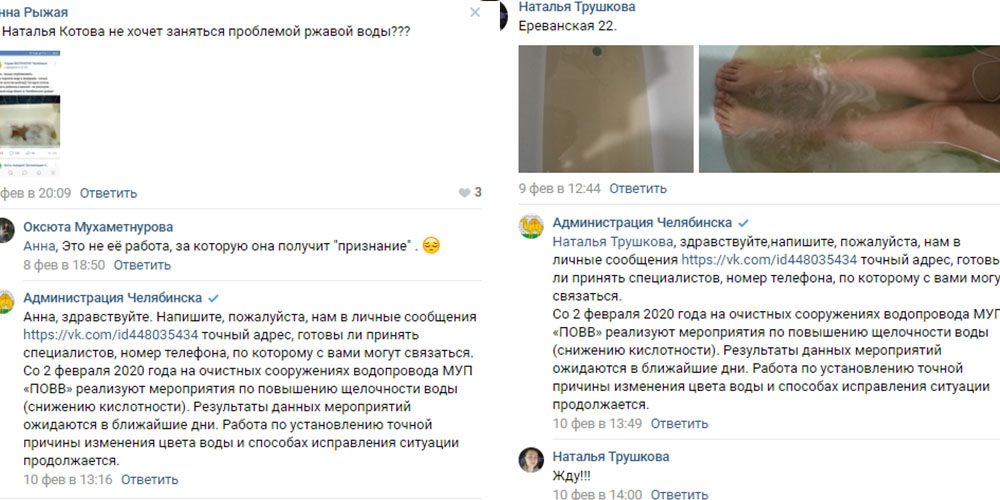
Task: Click the 10 фев в 14:00 timestamp
Action: (x=597, y=494)
